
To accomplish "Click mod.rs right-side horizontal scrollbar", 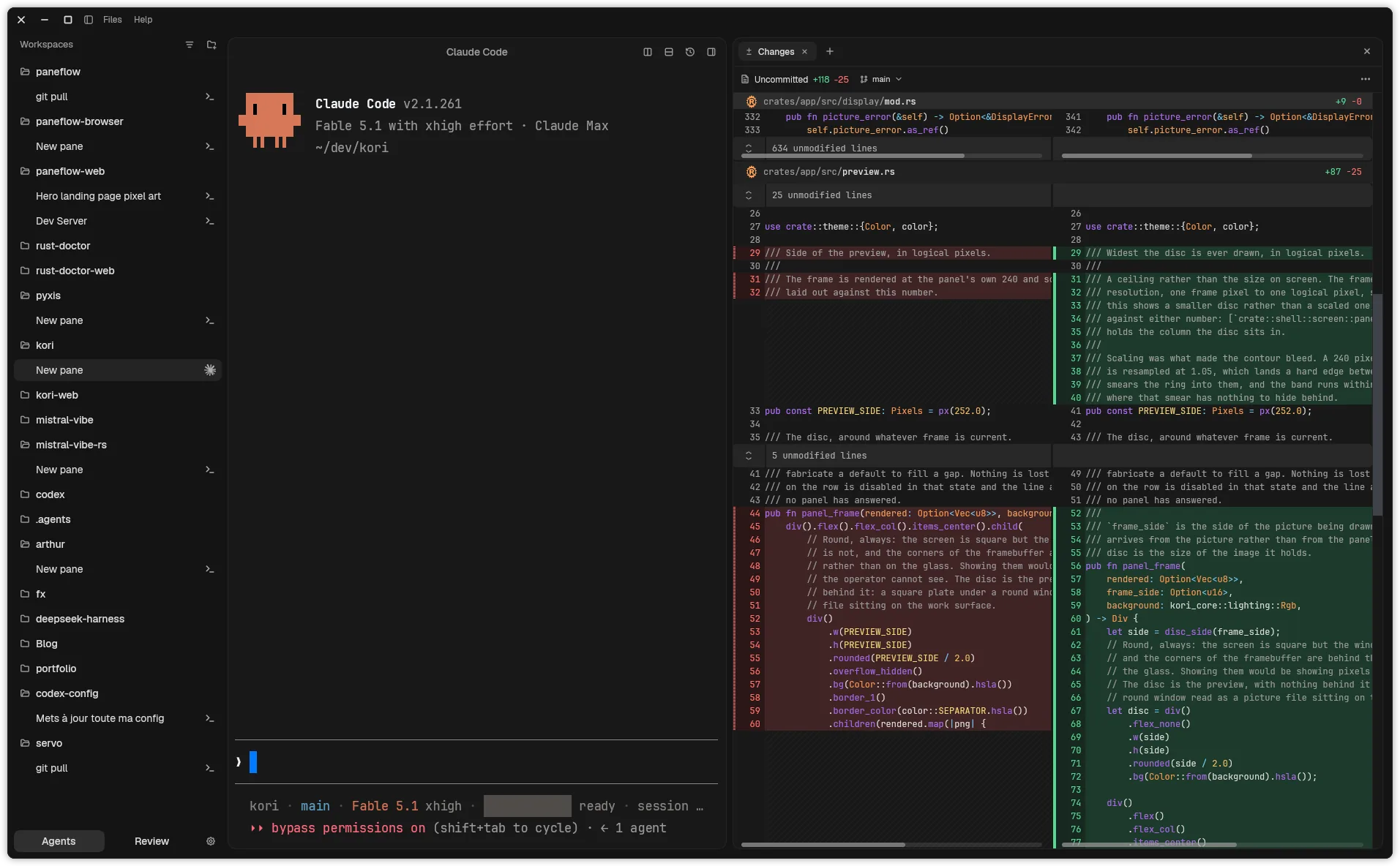I will [x=1156, y=156].
